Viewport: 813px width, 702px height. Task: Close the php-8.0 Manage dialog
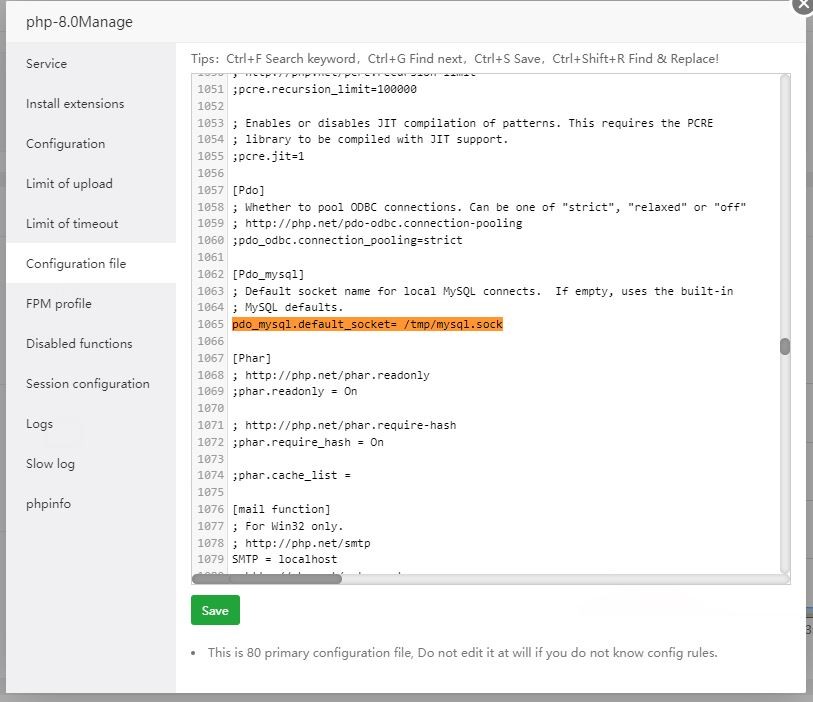tap(803, 4)
